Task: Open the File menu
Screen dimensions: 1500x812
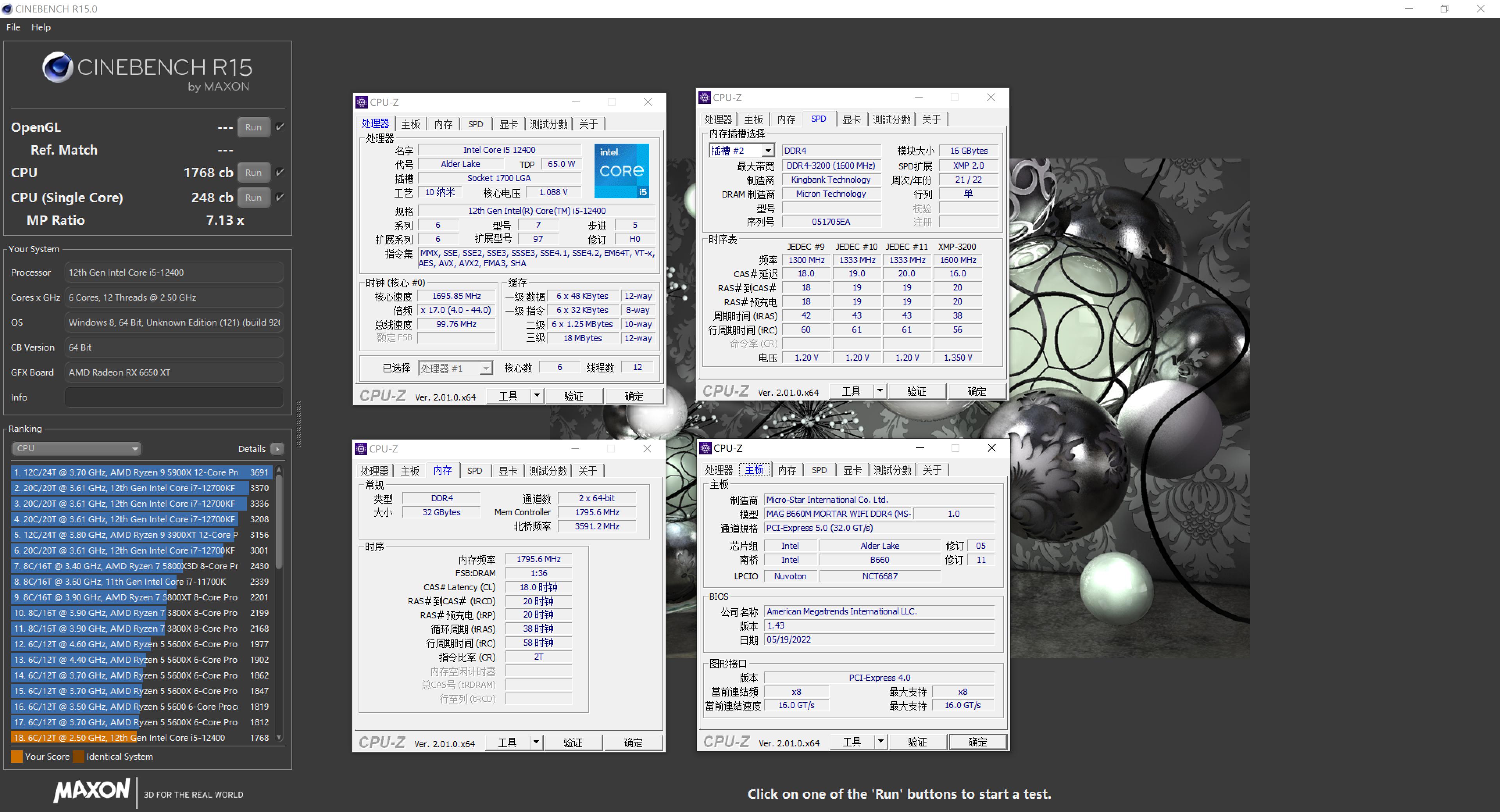Action: 13,27
